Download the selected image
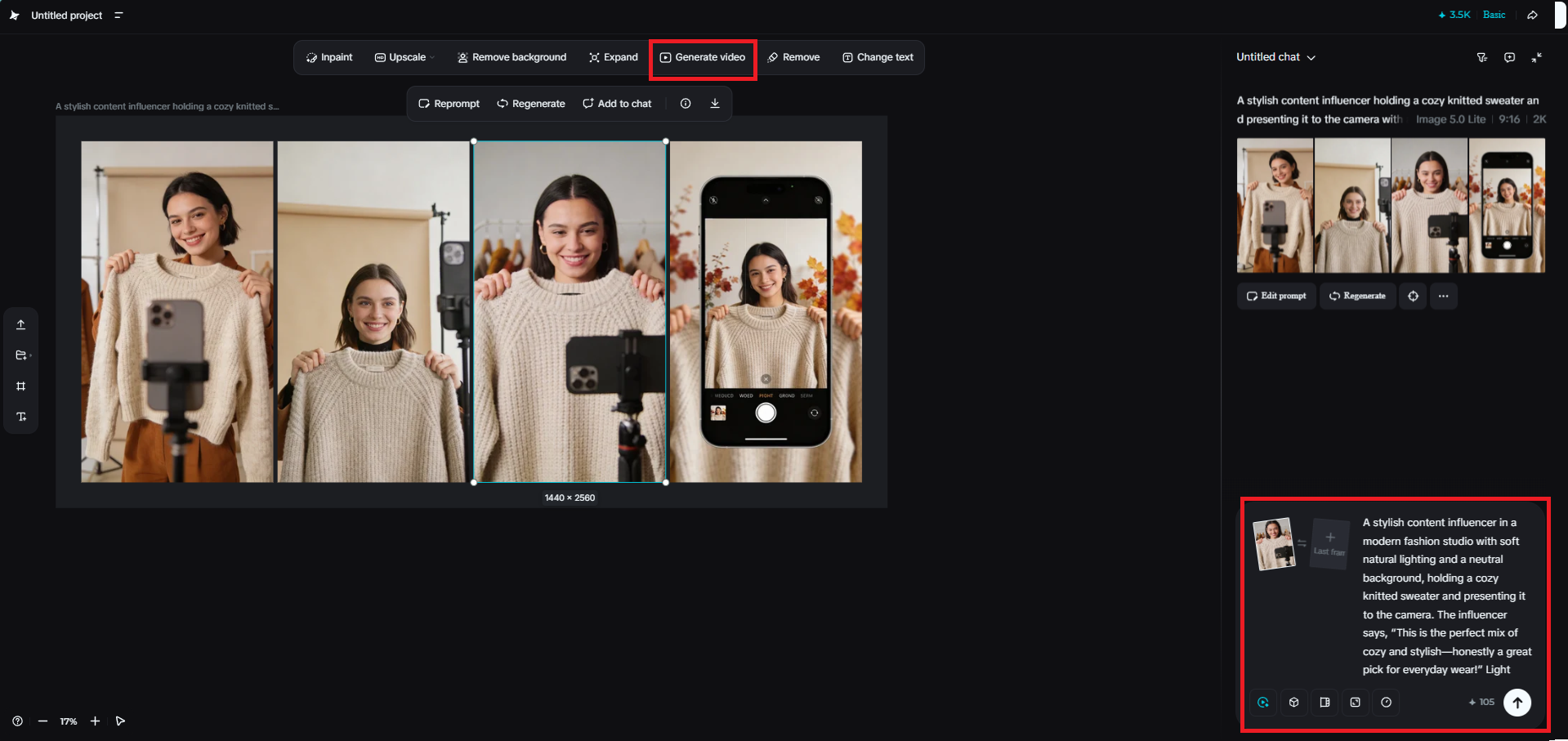This screenshot has height=741, width=1568. pos(715,104)
